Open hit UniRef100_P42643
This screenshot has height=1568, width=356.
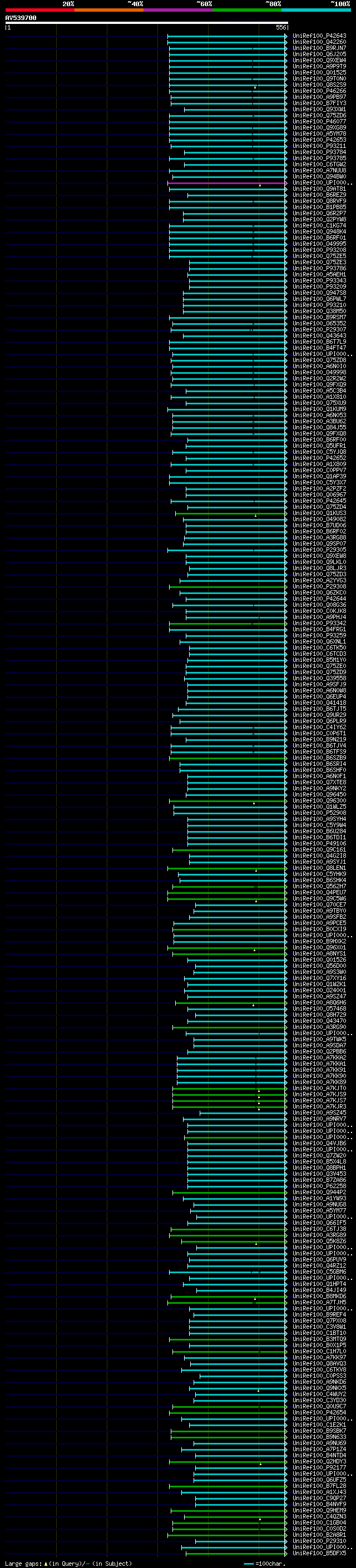coord(319,36)
